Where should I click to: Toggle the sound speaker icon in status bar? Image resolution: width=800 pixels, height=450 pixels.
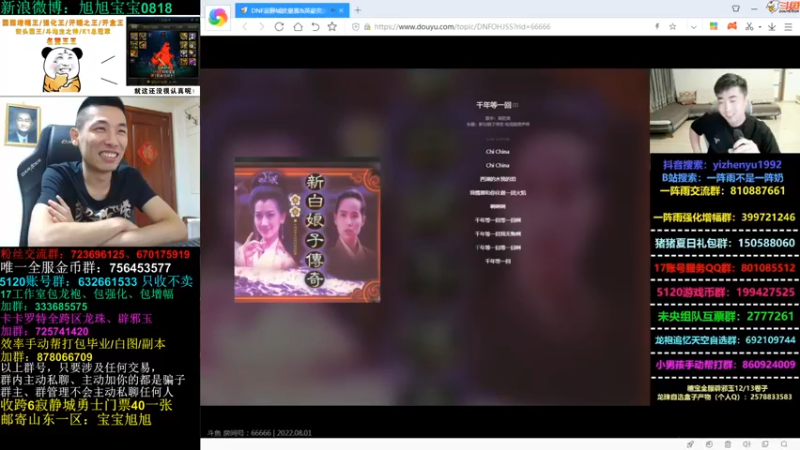[x=746, y=444]
